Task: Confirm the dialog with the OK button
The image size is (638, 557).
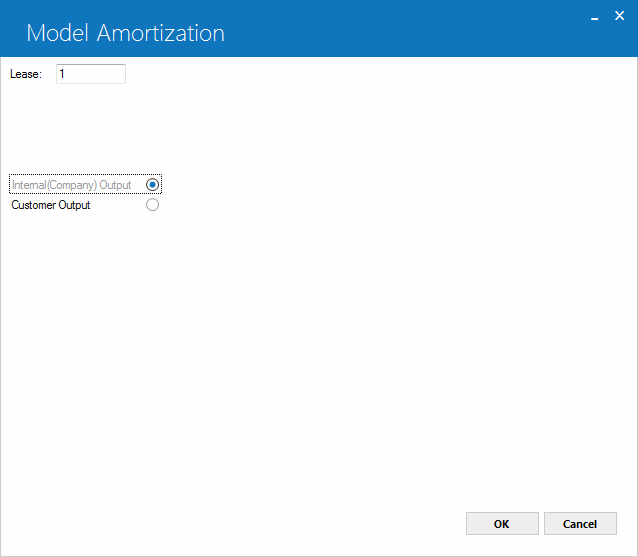Action: pyautogui.click(x=502, y=524)
